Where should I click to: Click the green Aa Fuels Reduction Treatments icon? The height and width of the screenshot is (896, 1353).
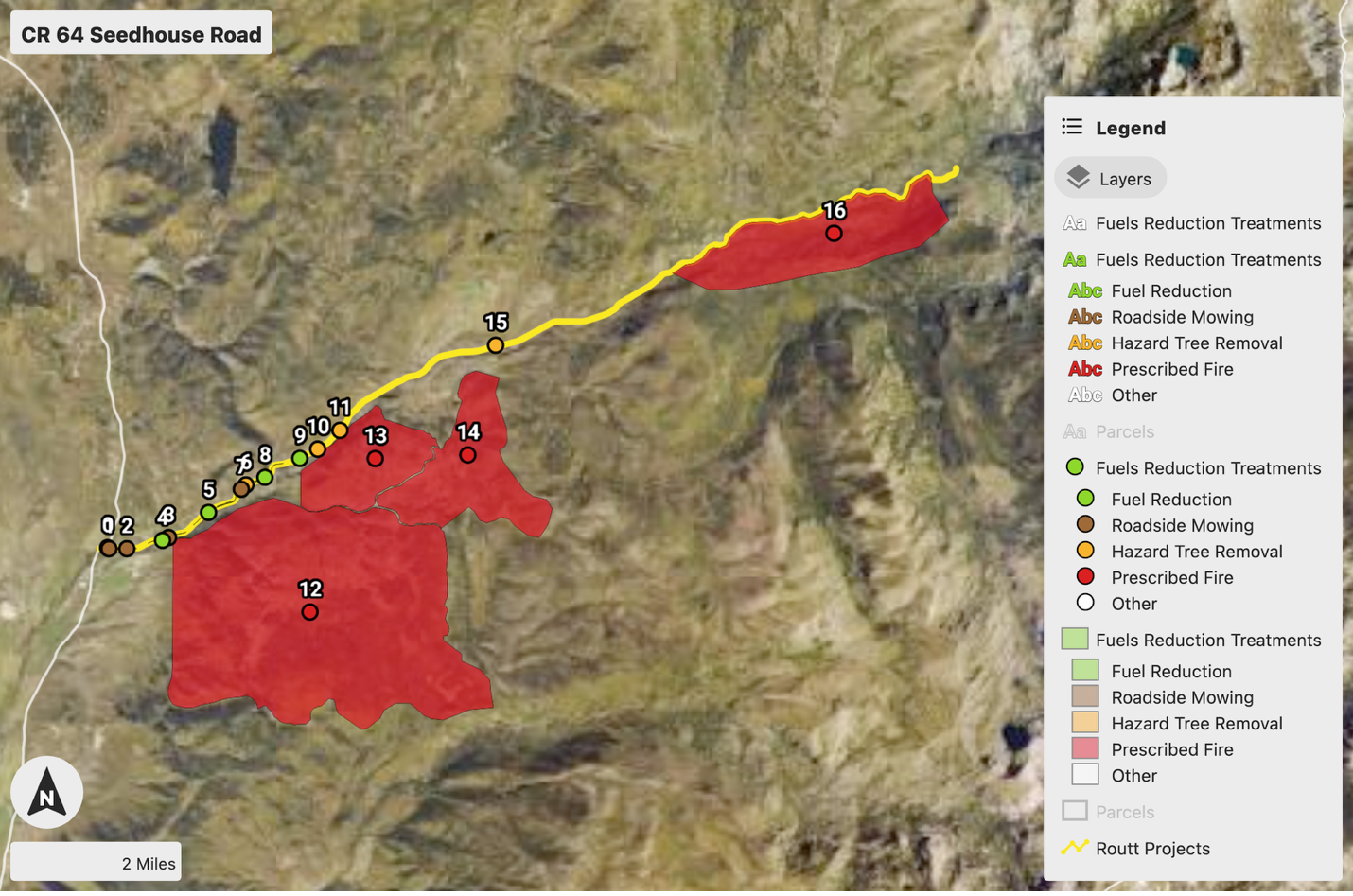1074,259
